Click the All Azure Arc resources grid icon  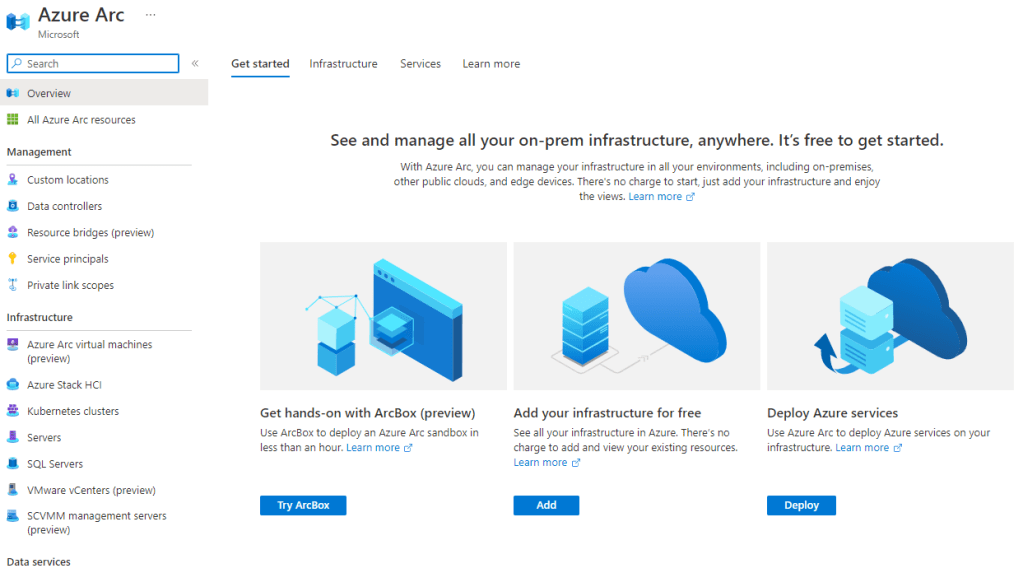[x=13, y=120]
